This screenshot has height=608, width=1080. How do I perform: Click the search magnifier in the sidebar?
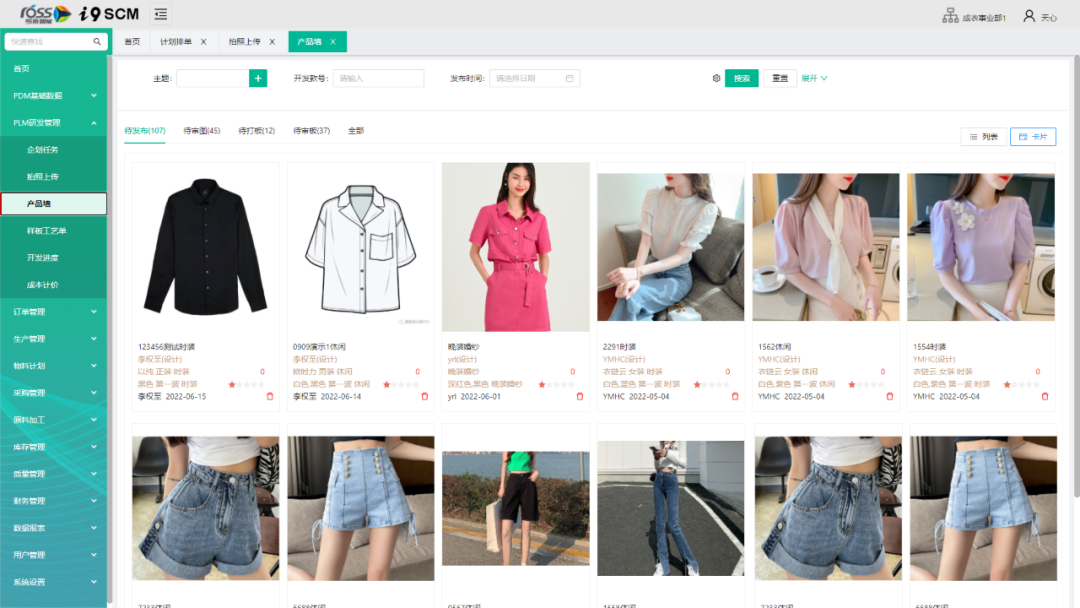97,42
